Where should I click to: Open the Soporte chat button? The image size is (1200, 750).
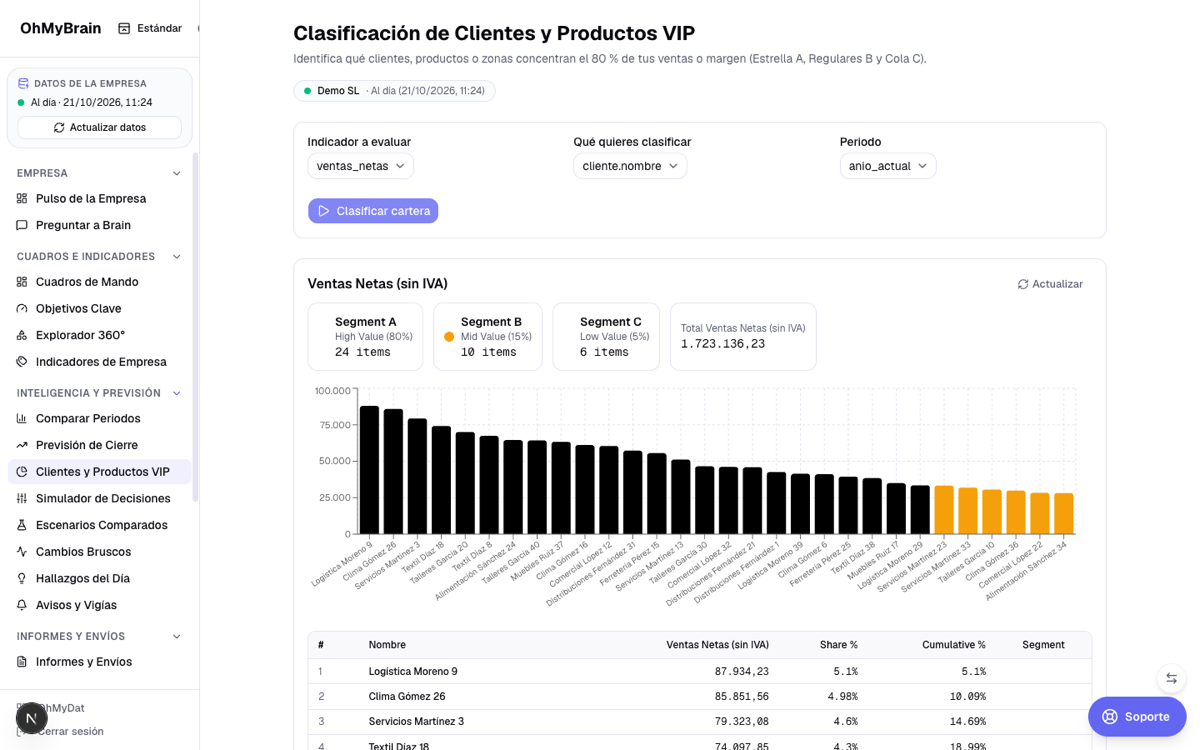1137,717
